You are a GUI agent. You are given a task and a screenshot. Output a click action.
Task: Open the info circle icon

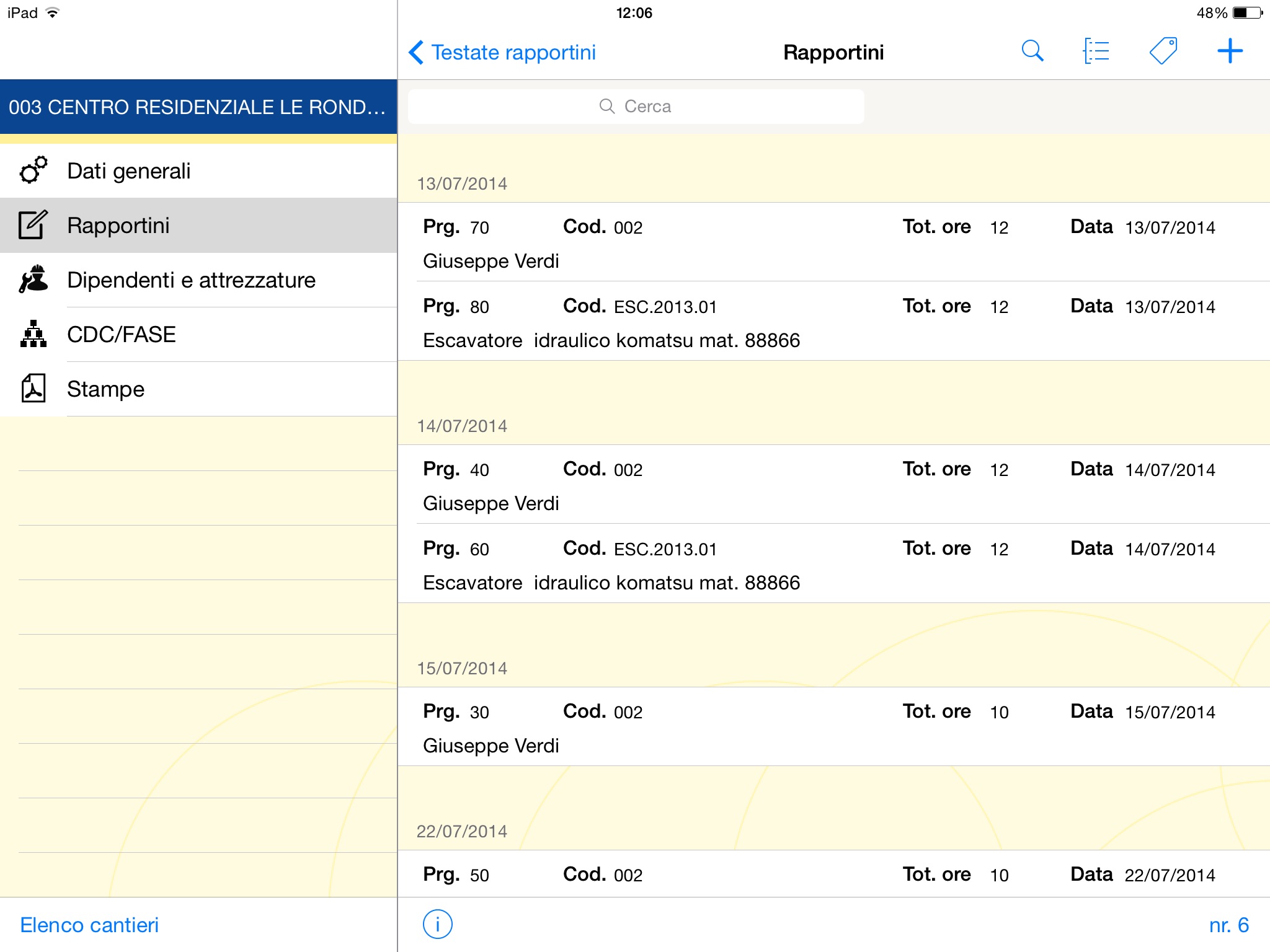point(438,924)
